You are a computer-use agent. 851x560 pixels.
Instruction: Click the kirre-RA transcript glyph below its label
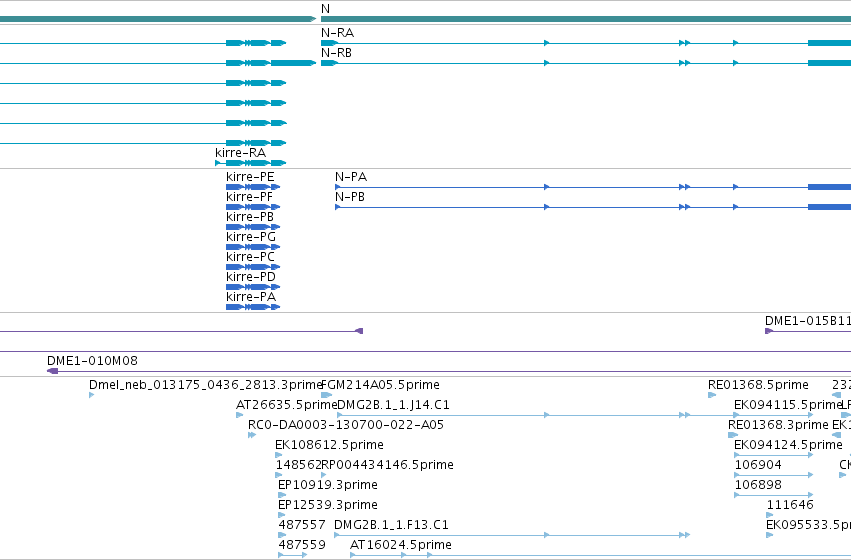click(x=251, y=163)
